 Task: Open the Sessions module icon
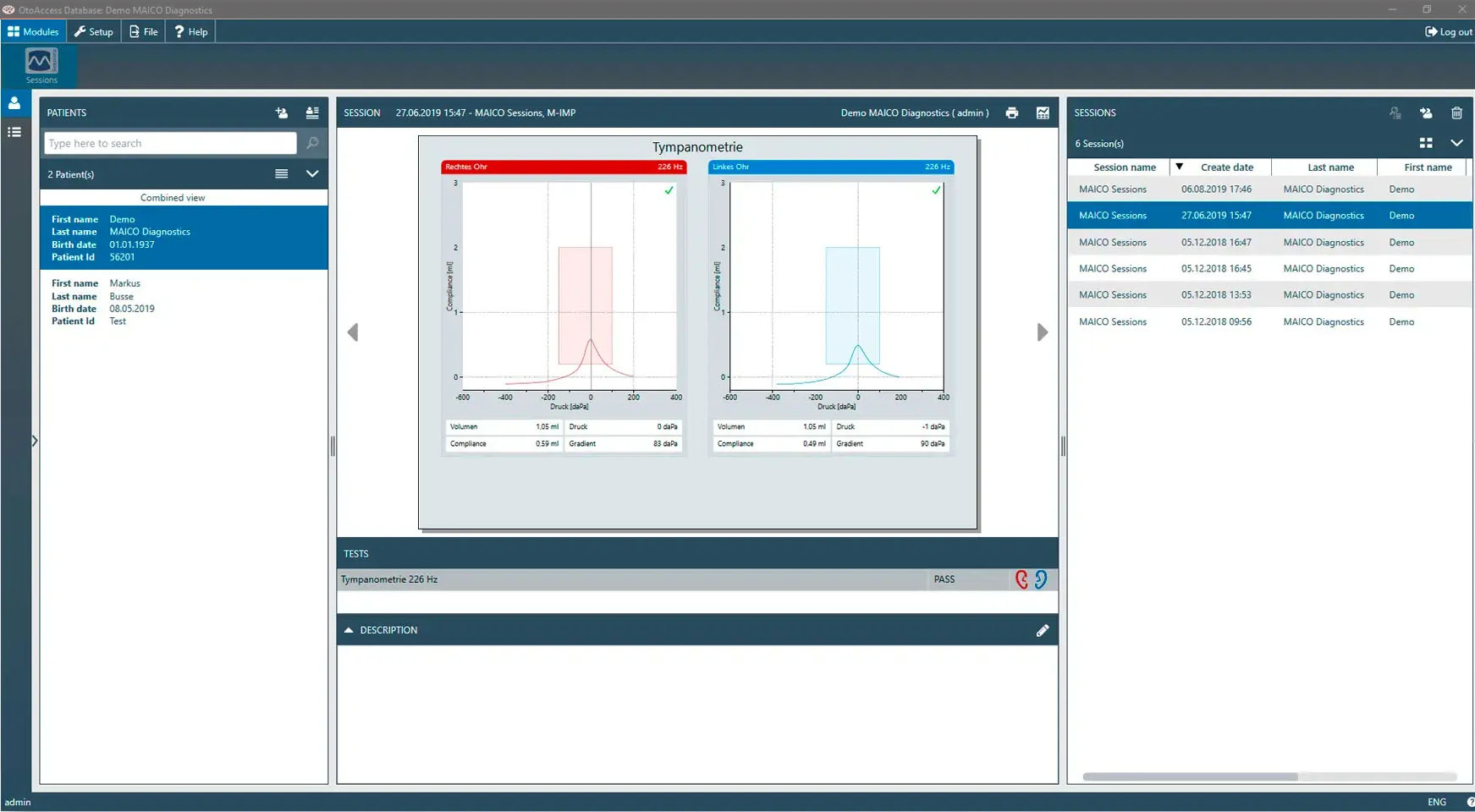(41, 66)
